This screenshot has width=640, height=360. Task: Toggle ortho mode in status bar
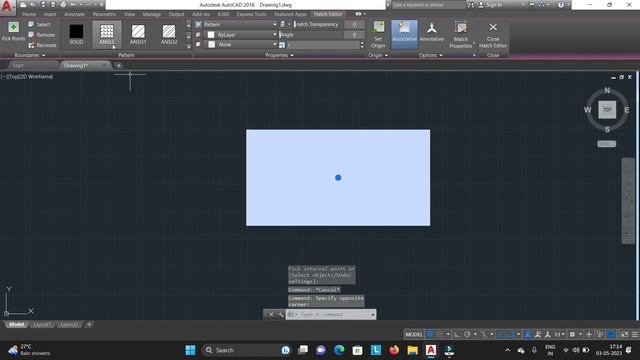[457, 334]
